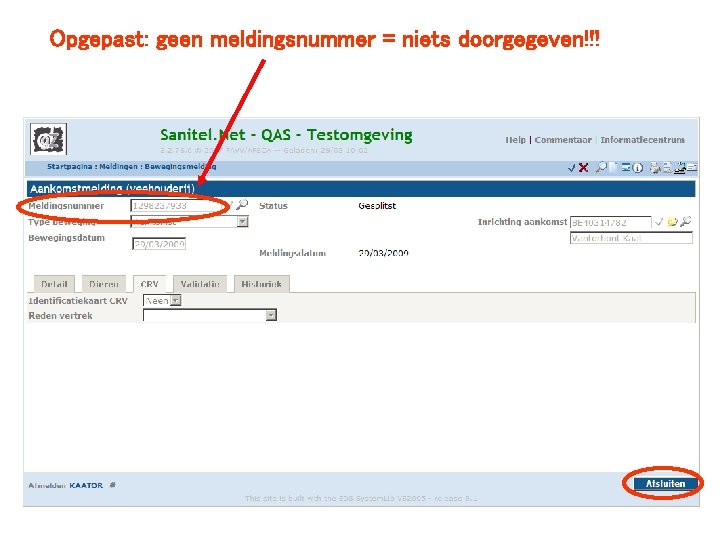
Task: Click the KAATOR afmelden link
Action: (86, 485)
